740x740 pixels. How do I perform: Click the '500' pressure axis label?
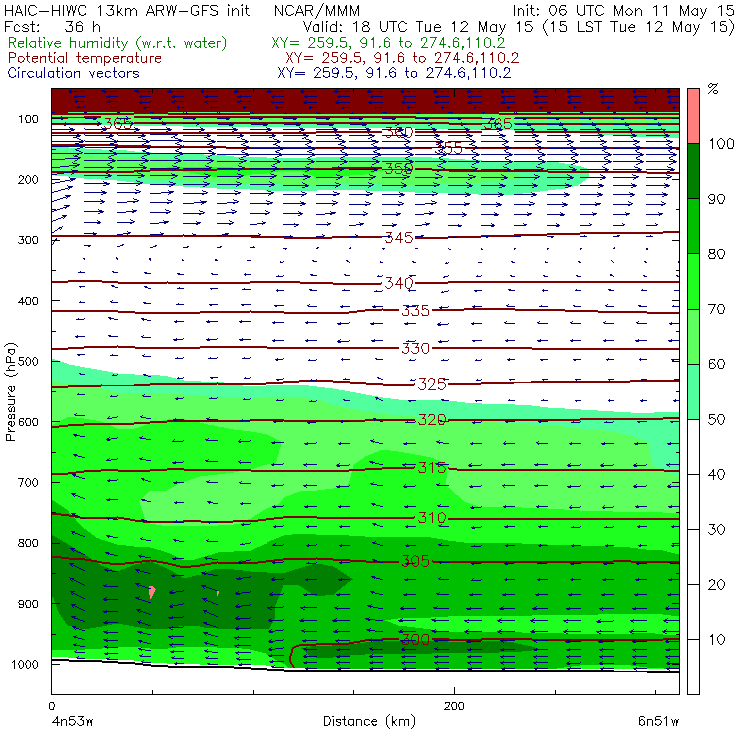(x=28, y=361)
